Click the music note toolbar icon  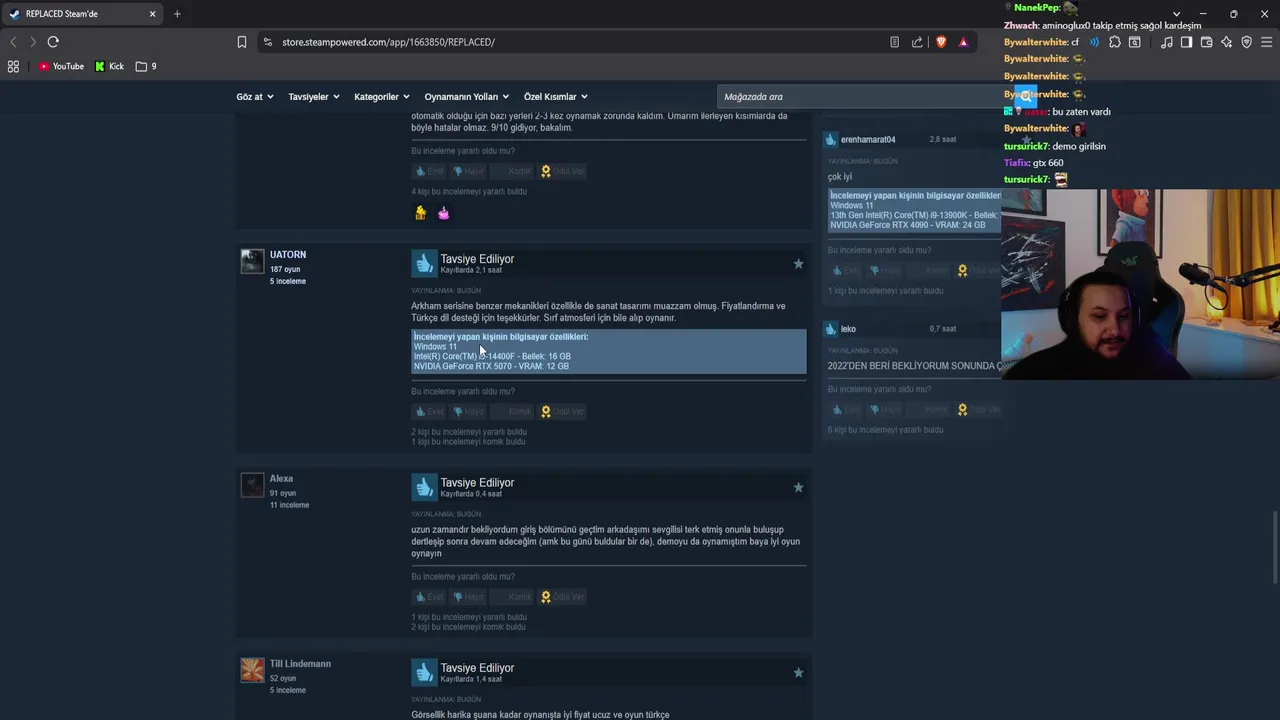(1167, 42)
